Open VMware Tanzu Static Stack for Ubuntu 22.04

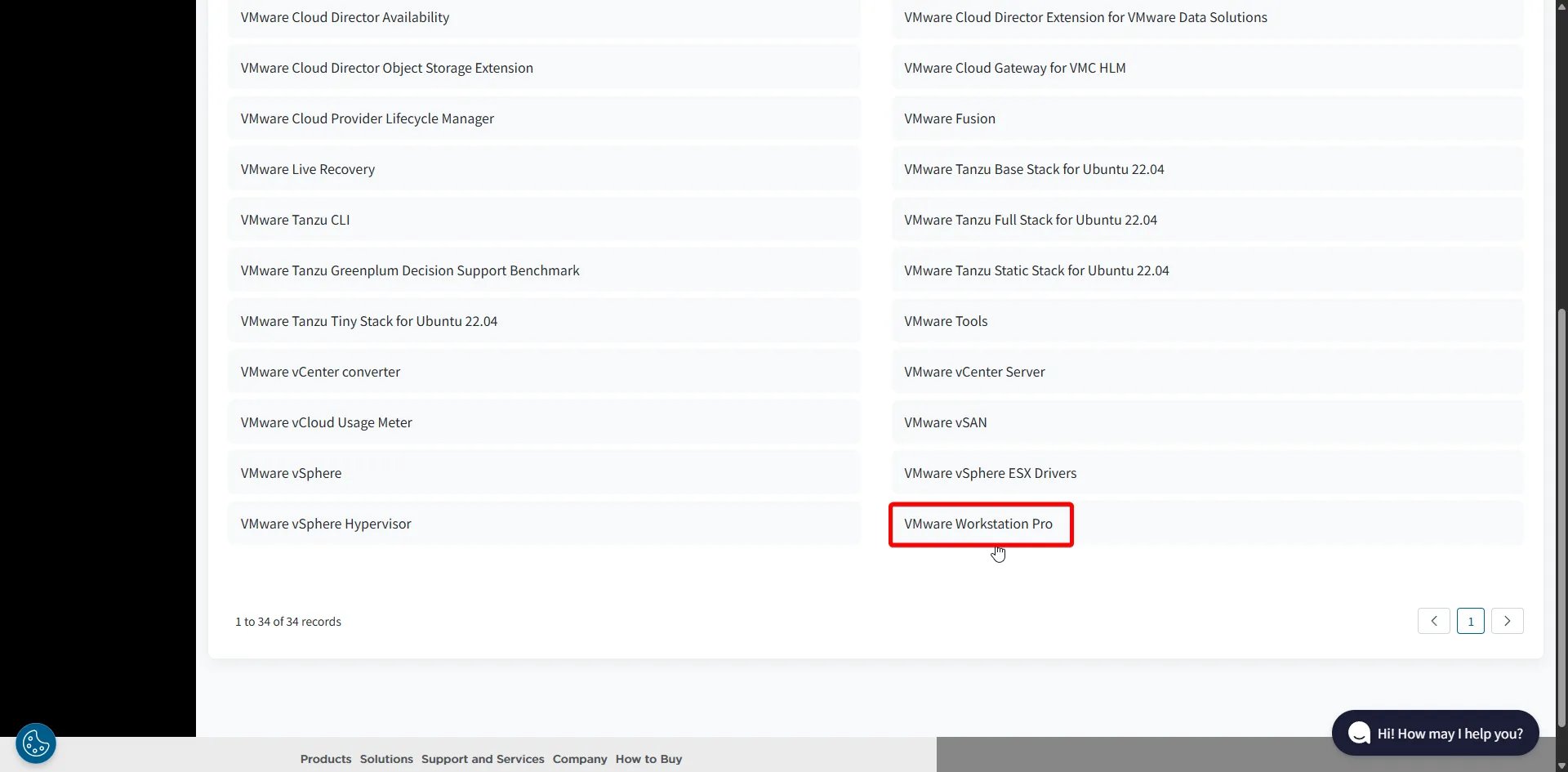pyautogui.click(x=1207, y=270)
